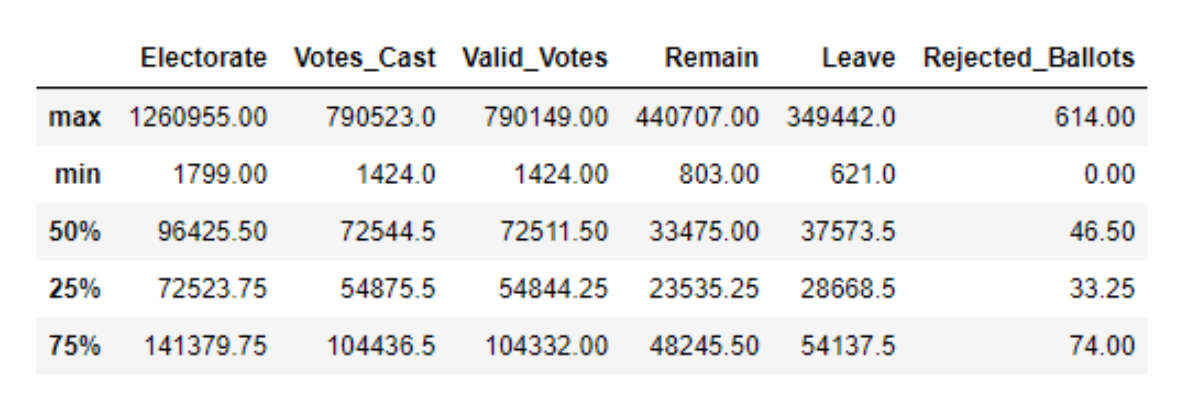Viewport: 1188px width, 406px height.
Task: Click median Votes_Cast value 72544.5
Action: (381, 232)
